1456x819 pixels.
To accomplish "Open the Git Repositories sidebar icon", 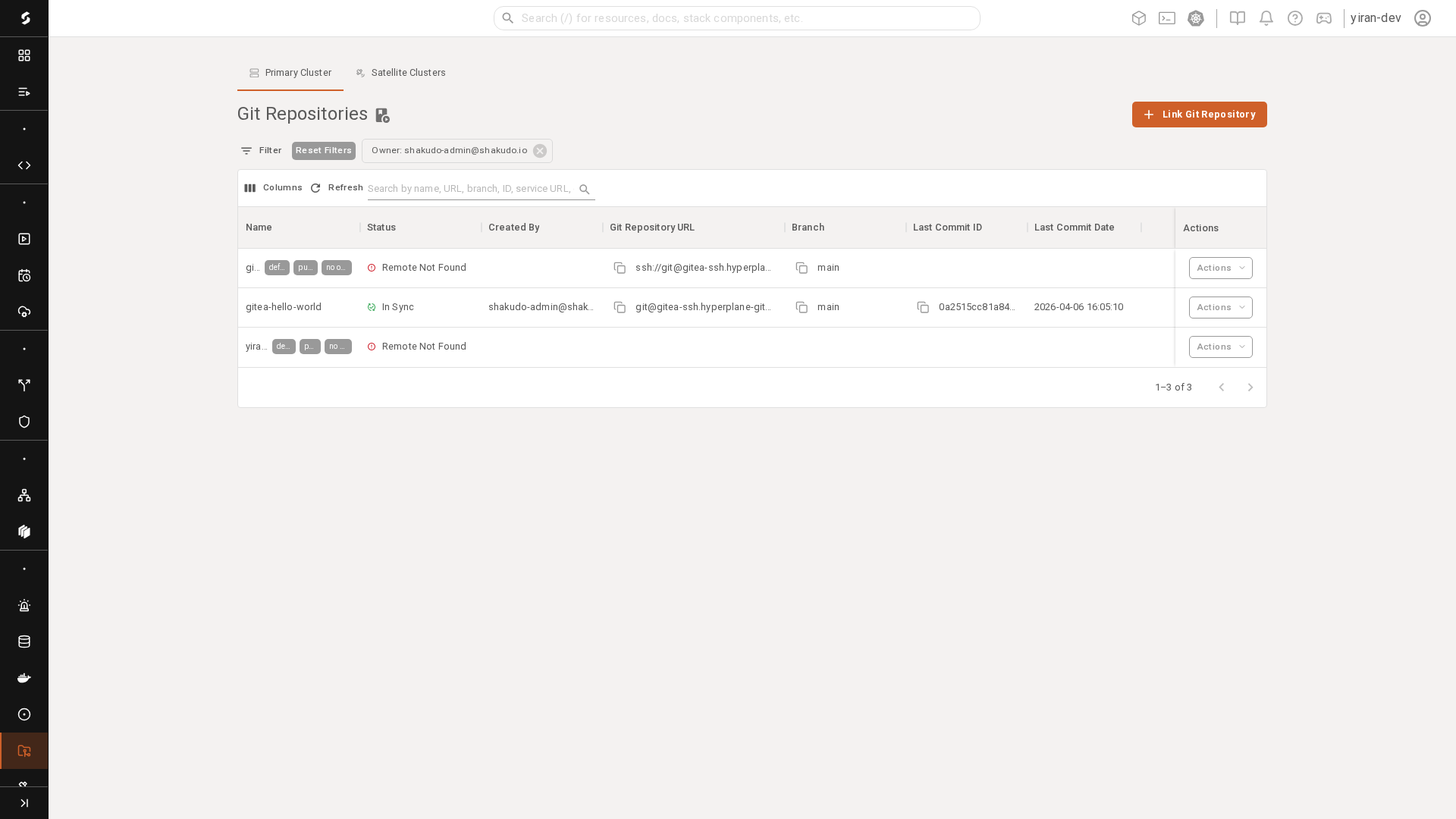I will pyautogui.click(x=24, y=751).
